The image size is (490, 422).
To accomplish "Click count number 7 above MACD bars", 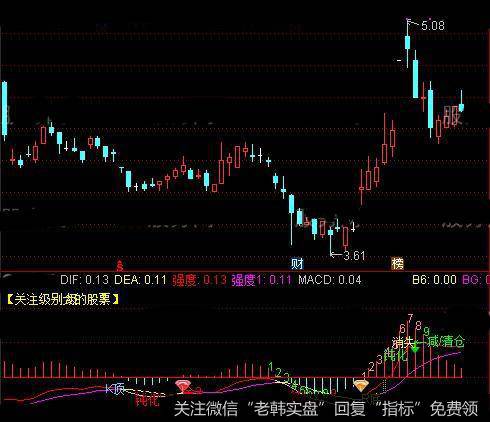I will click(410, 318).
